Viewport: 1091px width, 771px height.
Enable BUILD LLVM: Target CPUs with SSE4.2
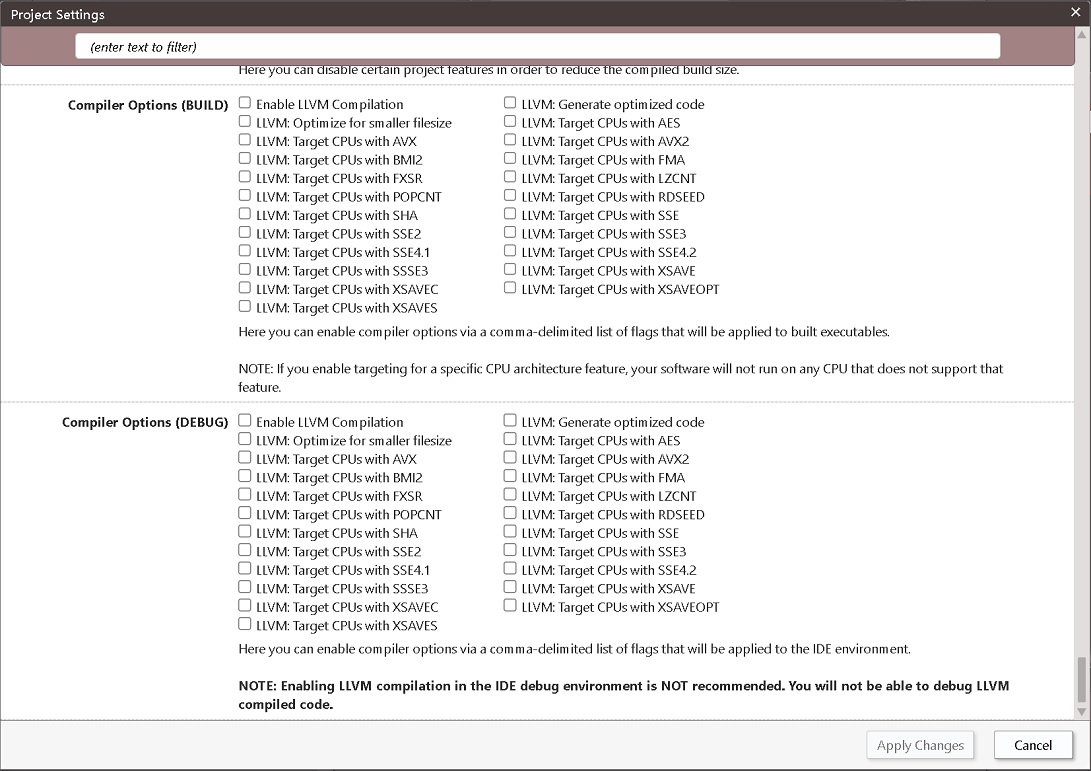coord(510,251)
